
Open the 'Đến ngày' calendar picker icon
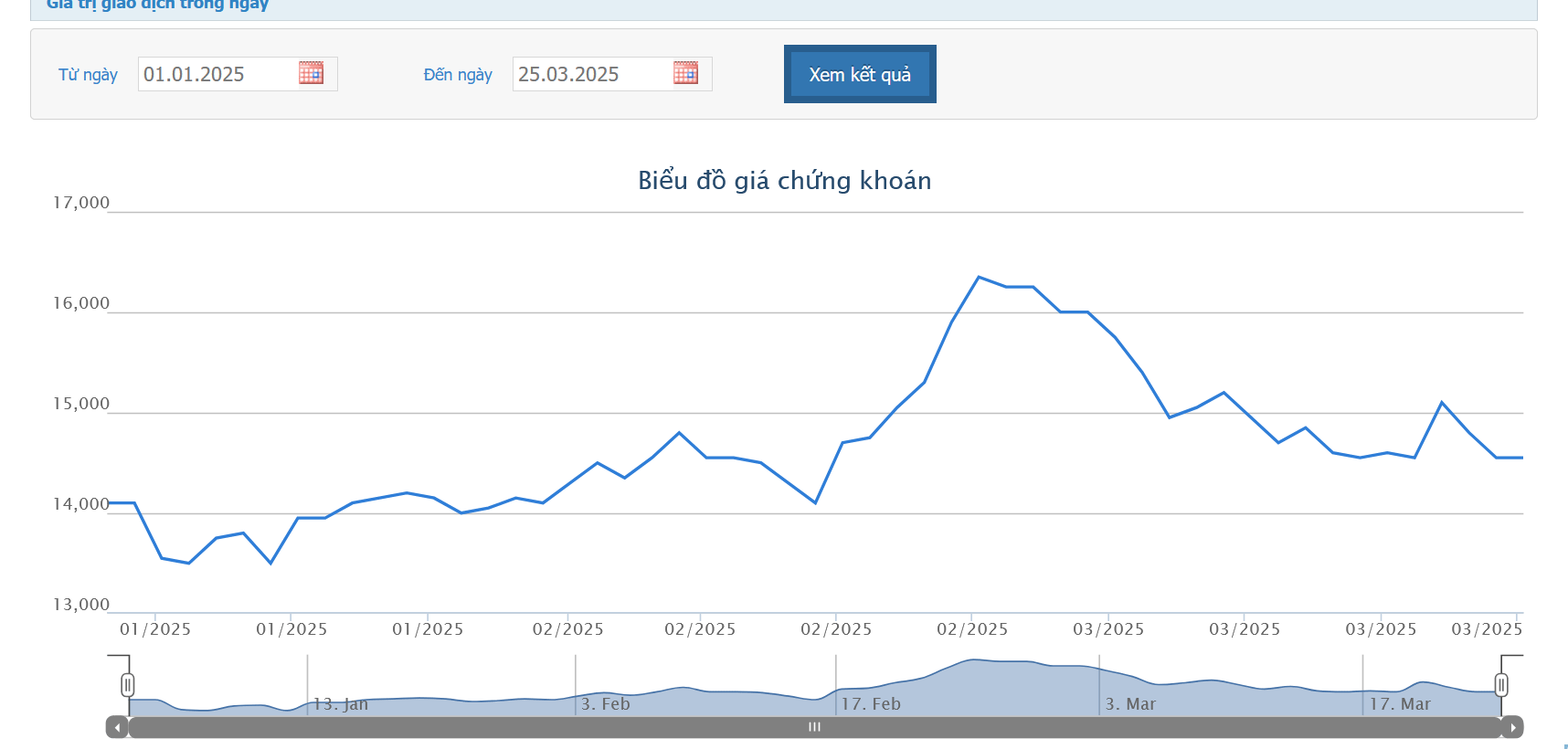click(685, 73)
